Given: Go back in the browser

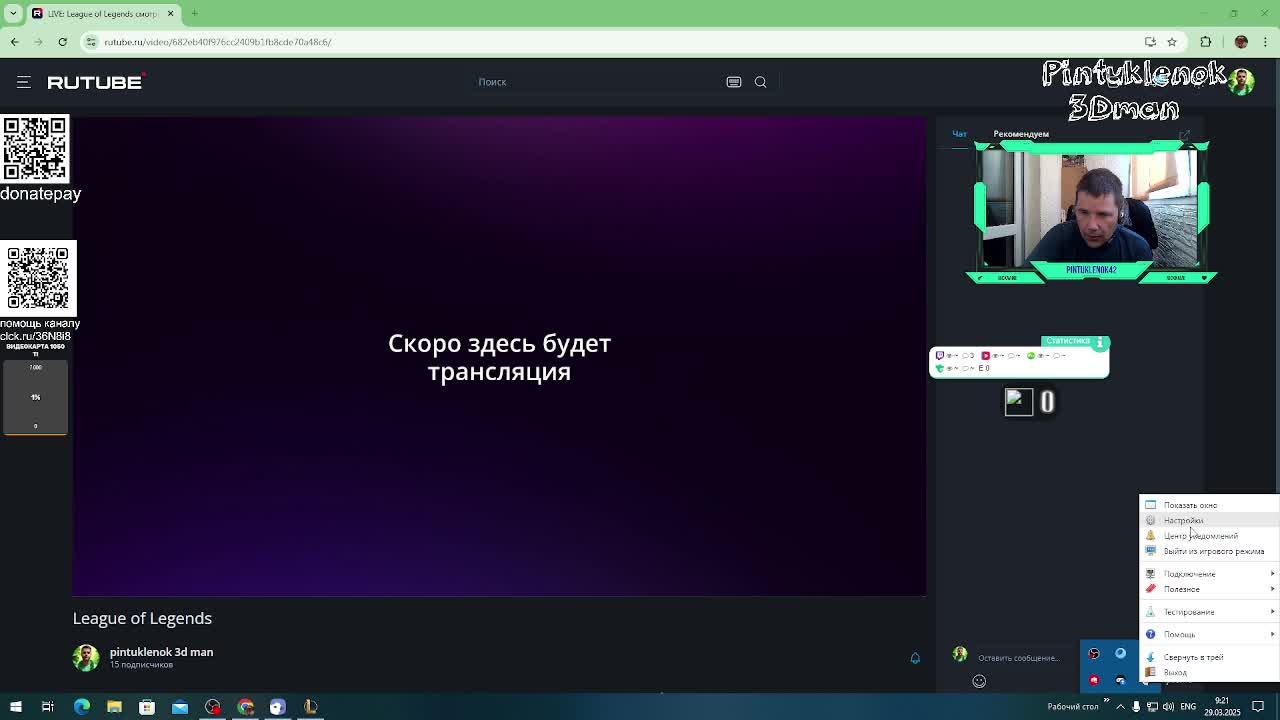Looking at the screenshot, I should (15, 42).
